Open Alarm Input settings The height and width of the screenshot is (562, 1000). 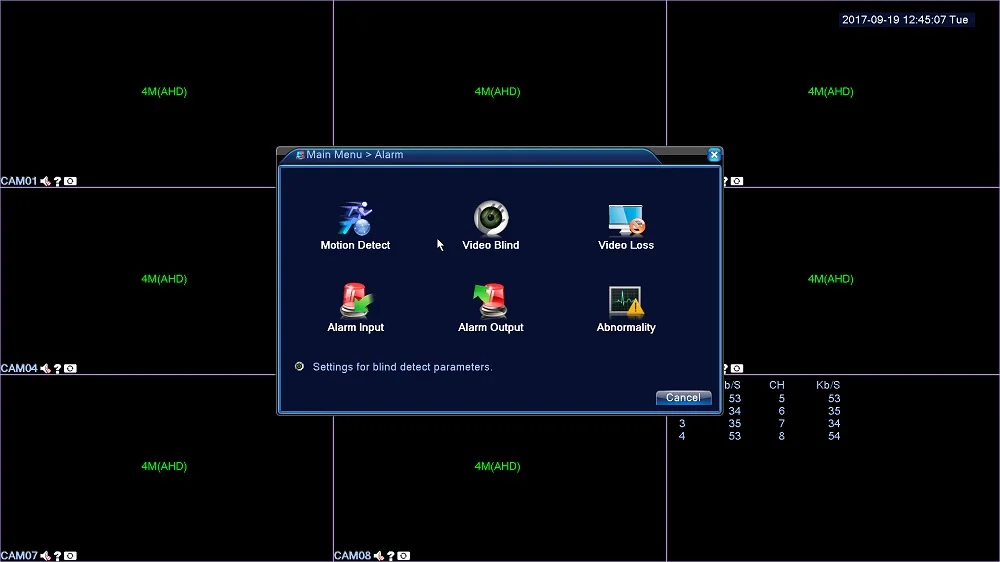click(355, 308)
